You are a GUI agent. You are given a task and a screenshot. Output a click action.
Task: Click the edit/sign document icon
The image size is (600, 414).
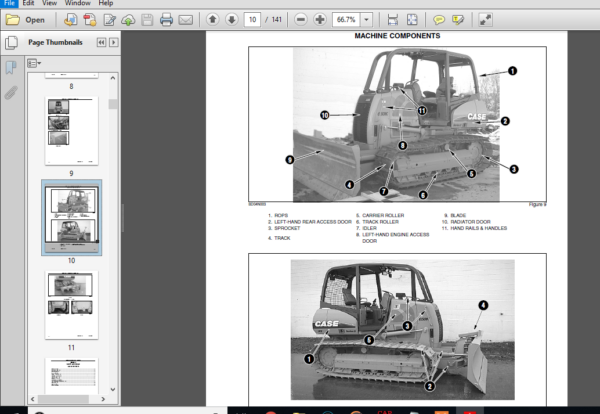click(109, 20)
